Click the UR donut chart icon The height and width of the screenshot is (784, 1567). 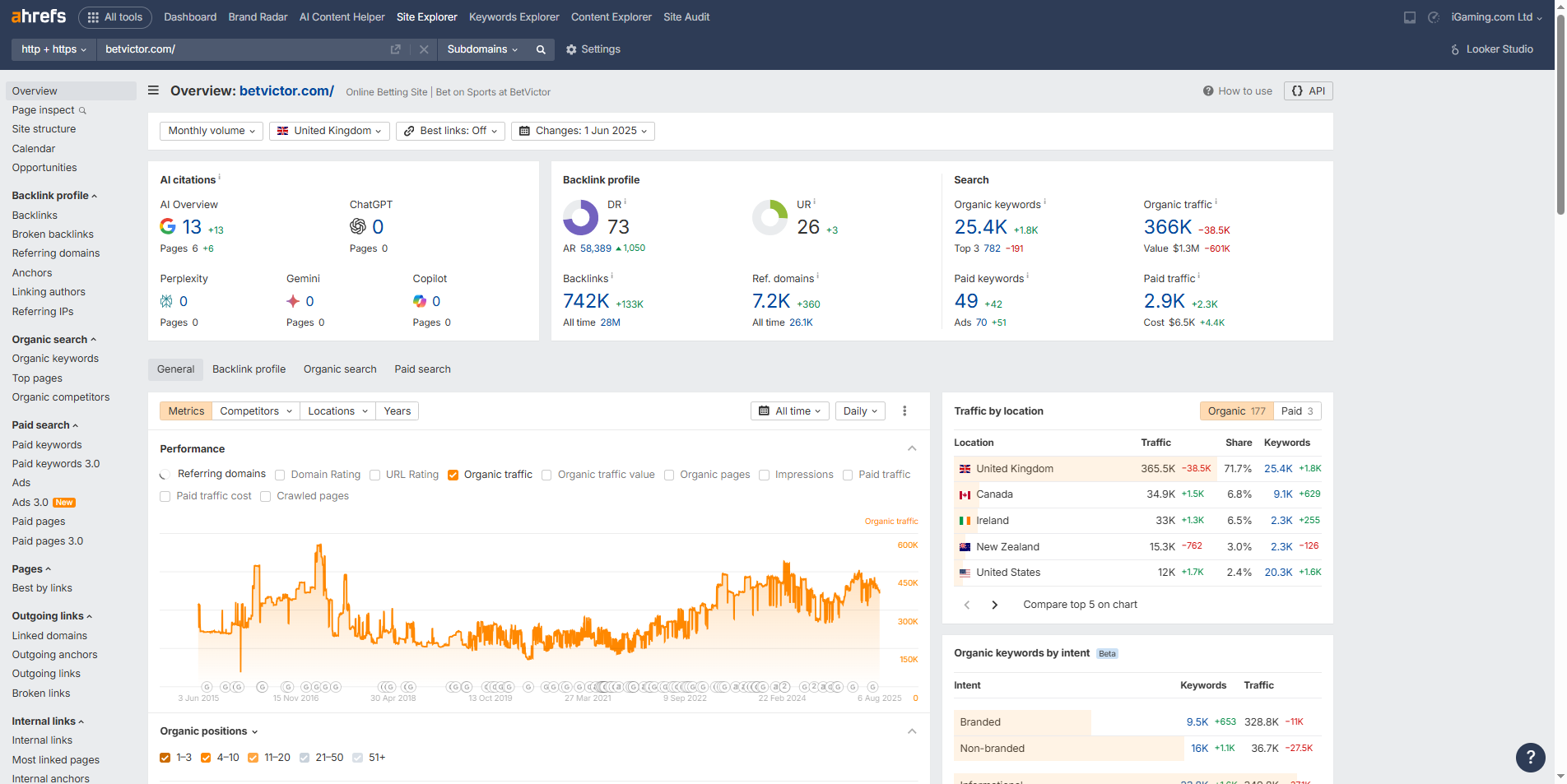pos(770,217)
